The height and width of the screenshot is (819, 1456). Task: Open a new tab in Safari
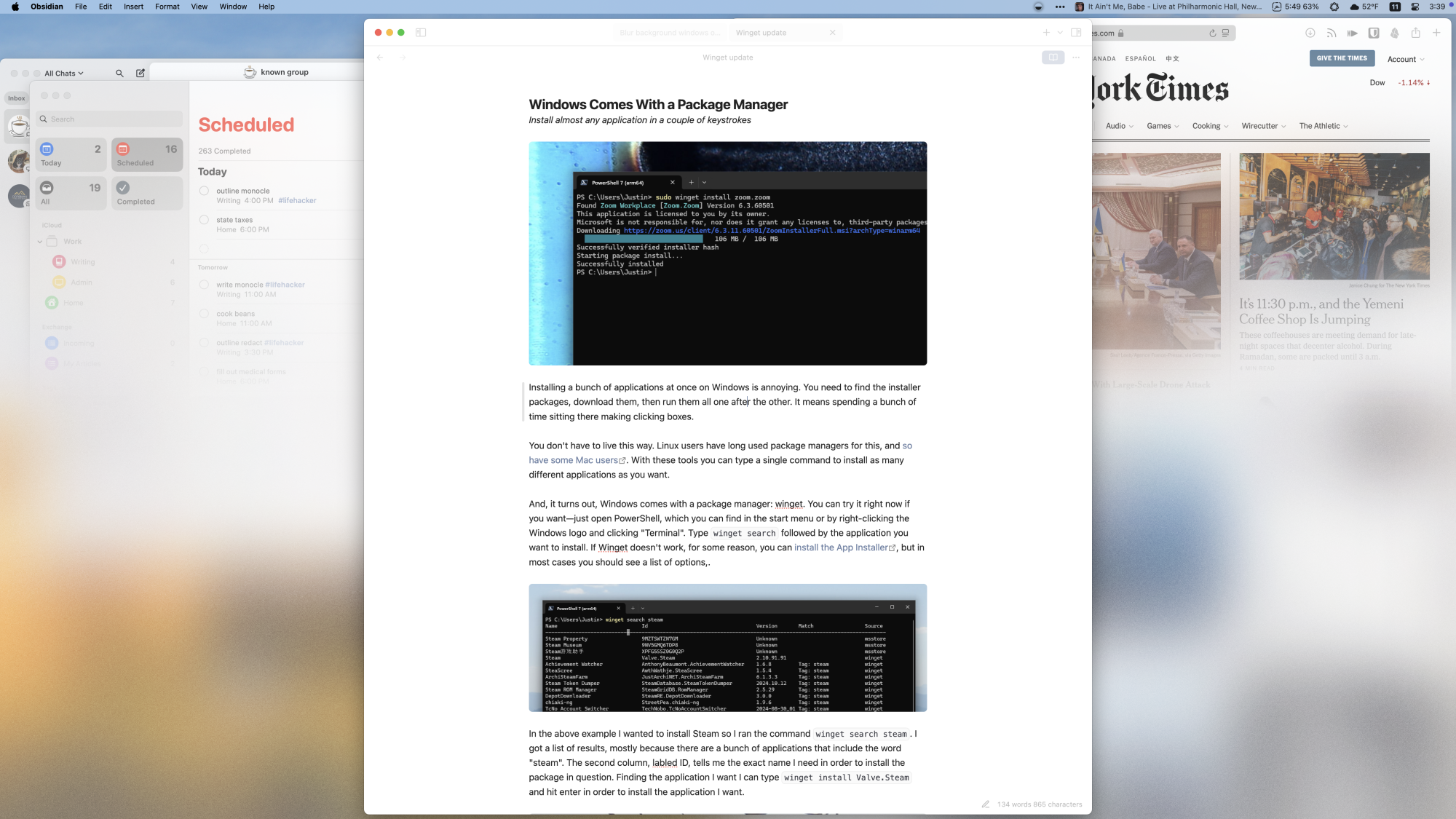click(1436, 33)
